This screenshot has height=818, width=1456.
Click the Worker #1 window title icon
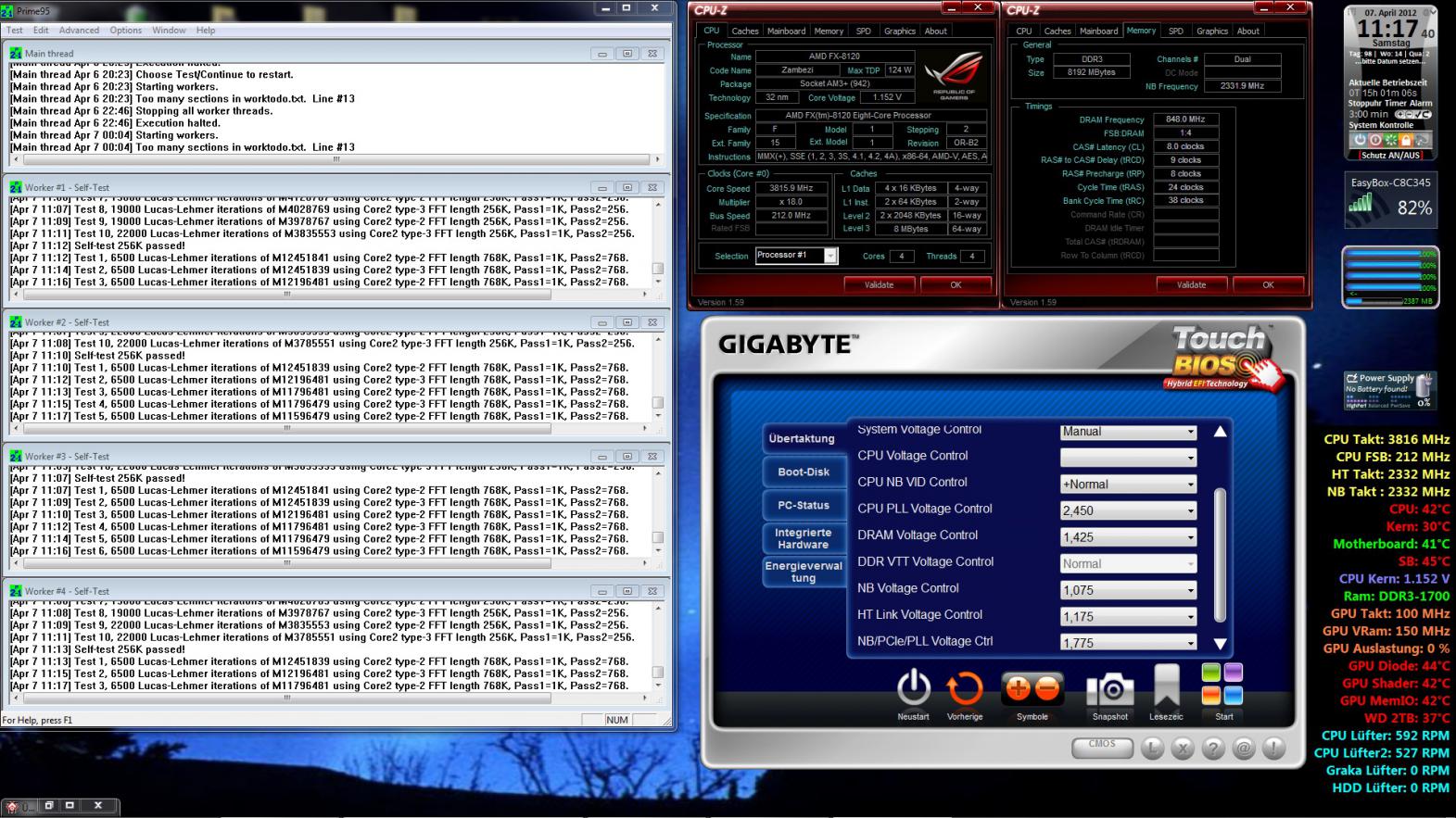[16, 187]
